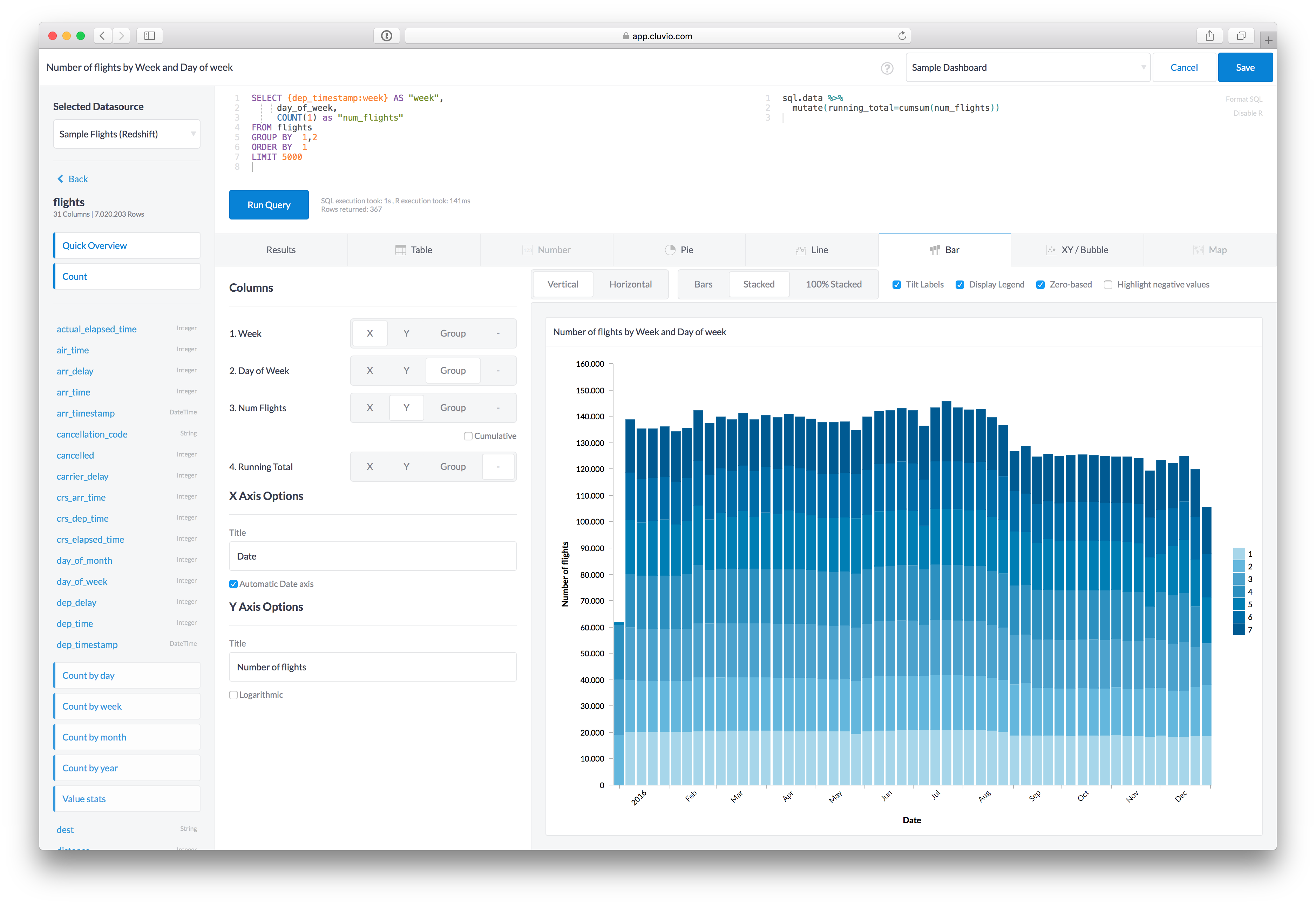Click the privacy report icon beside address bar

tap(386, 36)
